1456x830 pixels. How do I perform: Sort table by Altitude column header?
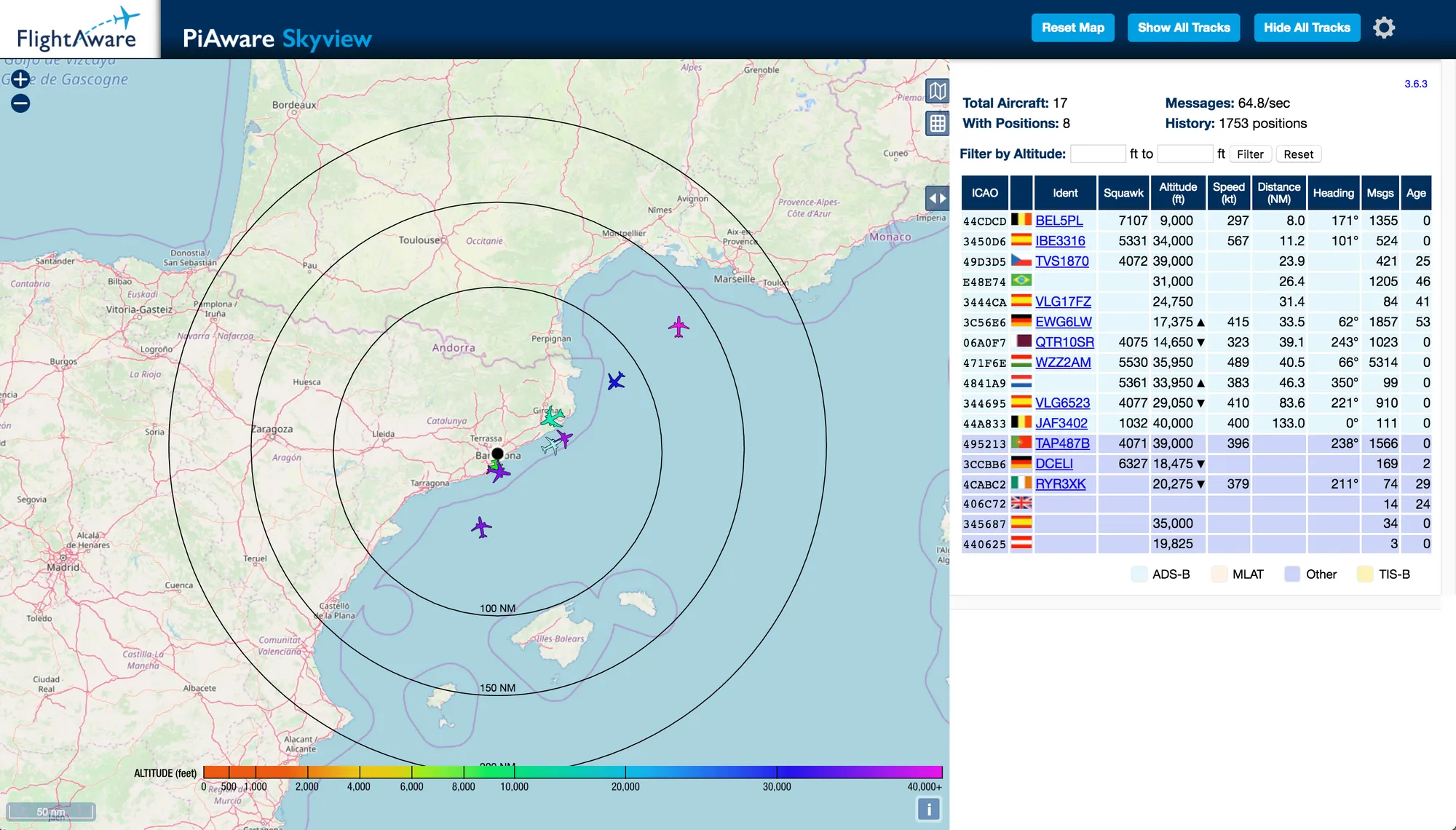1178,193
